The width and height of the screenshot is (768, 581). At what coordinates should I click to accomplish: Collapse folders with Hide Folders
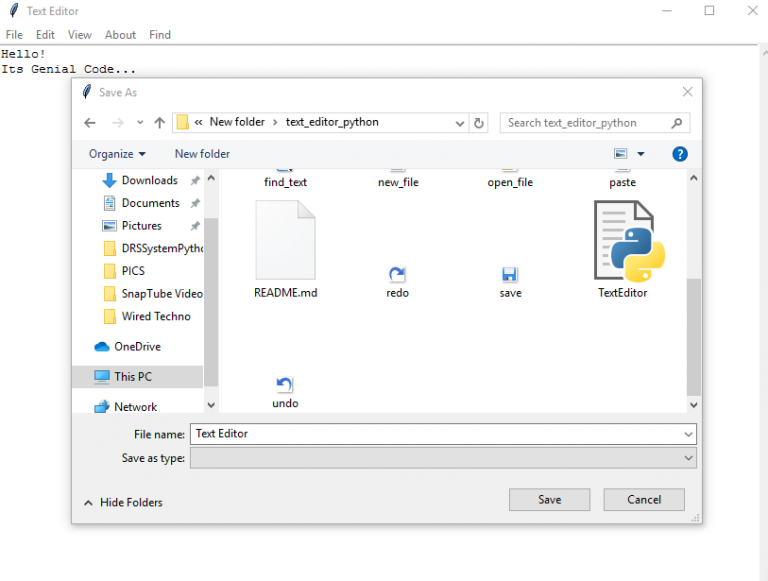point(123,502)
